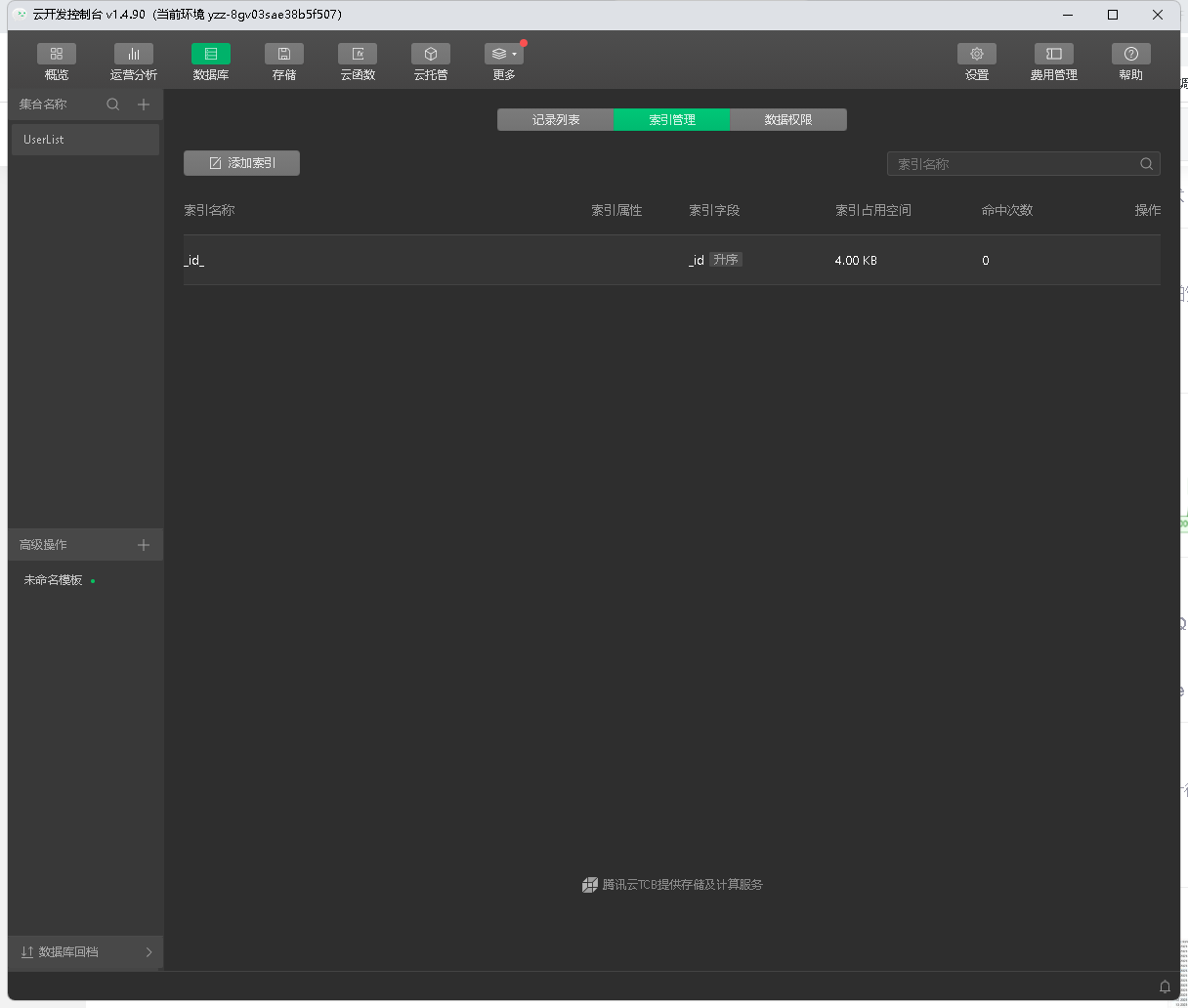
Task: Search collections with magnifier icon
Action: [x=113, y=105]
